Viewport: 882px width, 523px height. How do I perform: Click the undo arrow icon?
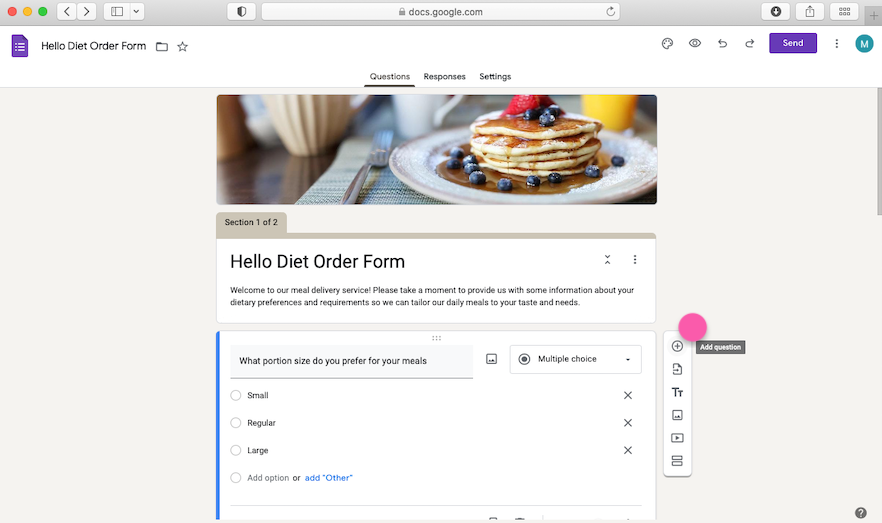[722, 43]
